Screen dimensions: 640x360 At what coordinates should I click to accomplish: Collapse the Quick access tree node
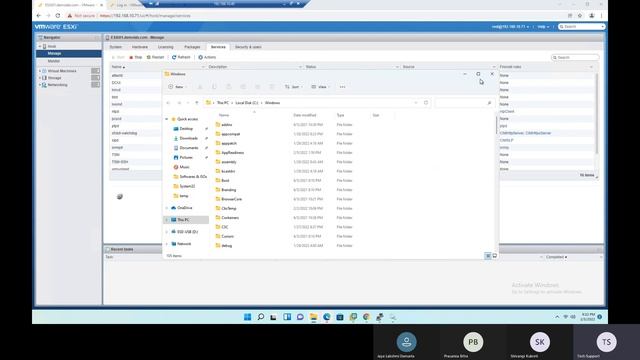(167, 119)
